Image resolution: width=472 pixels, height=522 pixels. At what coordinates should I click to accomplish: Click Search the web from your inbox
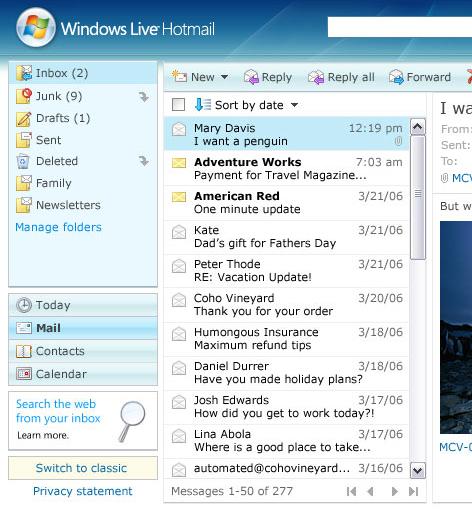click(x=58, y=411)
